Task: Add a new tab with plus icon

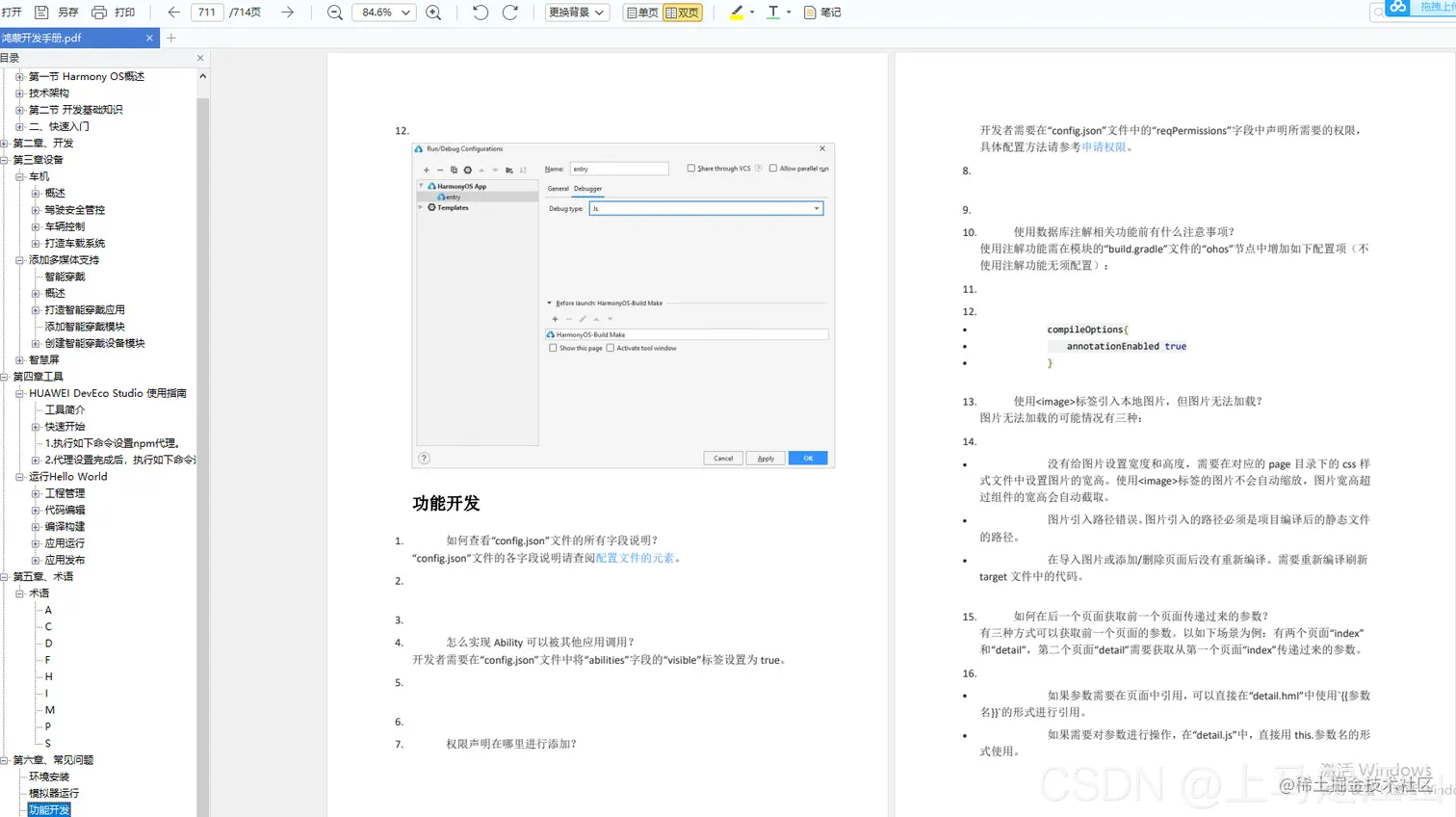Action: pos(171,38)
